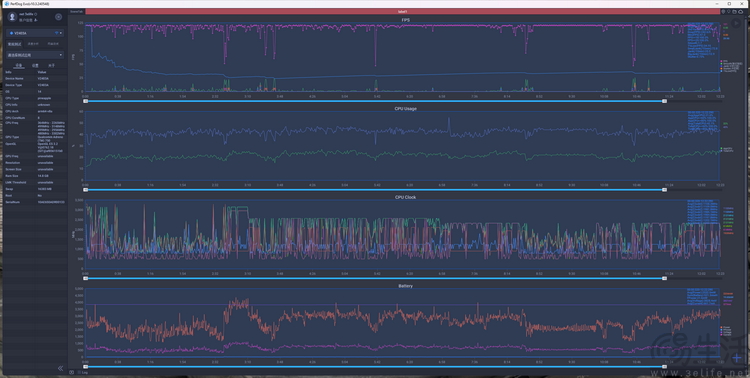750x378 pixels.
Task: Click the icon left of Log checkbox
Action: coord(72,372)
